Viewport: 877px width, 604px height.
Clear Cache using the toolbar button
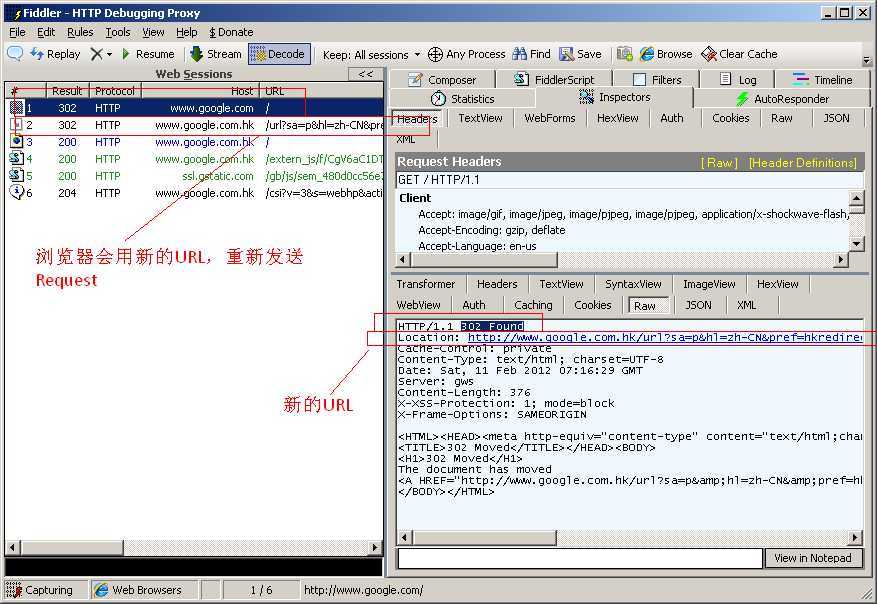(739, 54)
